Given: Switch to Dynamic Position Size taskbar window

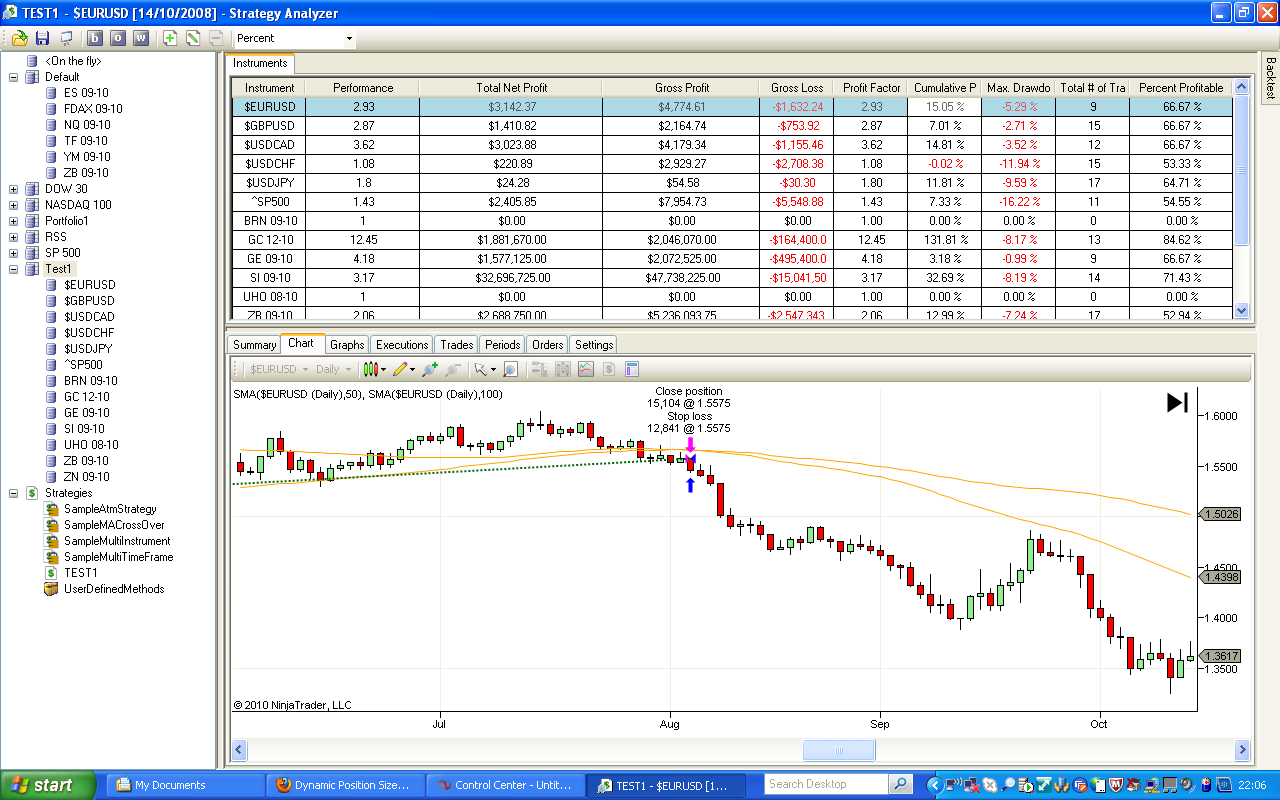Looking at the screenshot, I should [345, 785].
